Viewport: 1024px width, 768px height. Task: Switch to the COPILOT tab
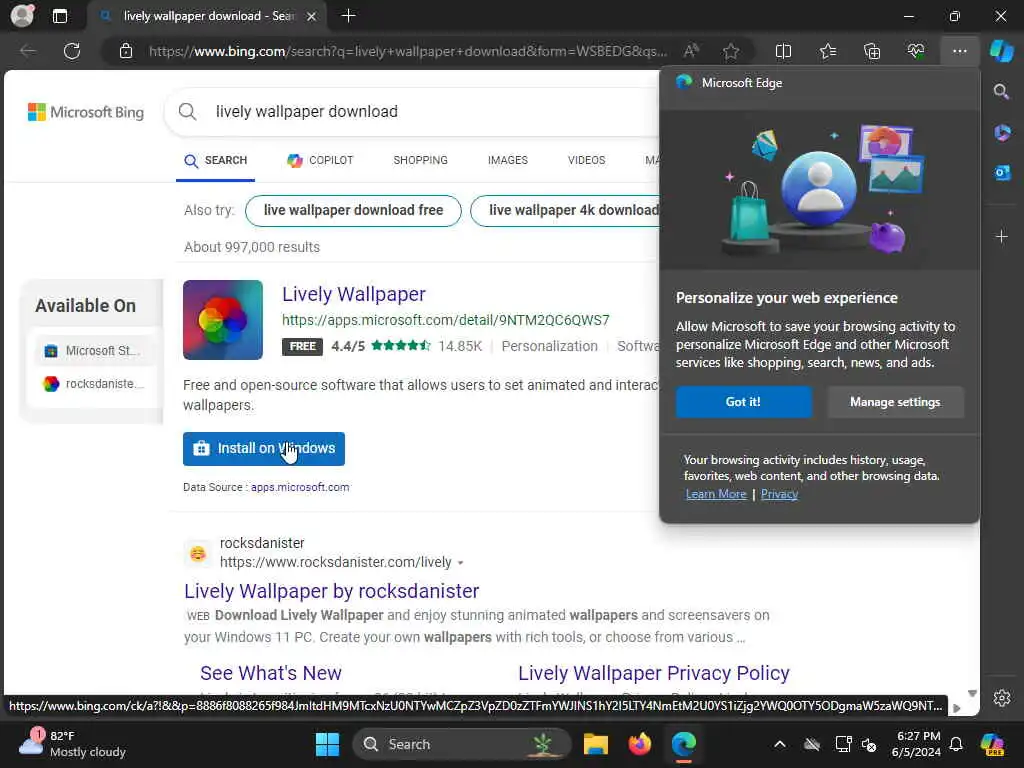pyautogui.click(x=320, y=161)
